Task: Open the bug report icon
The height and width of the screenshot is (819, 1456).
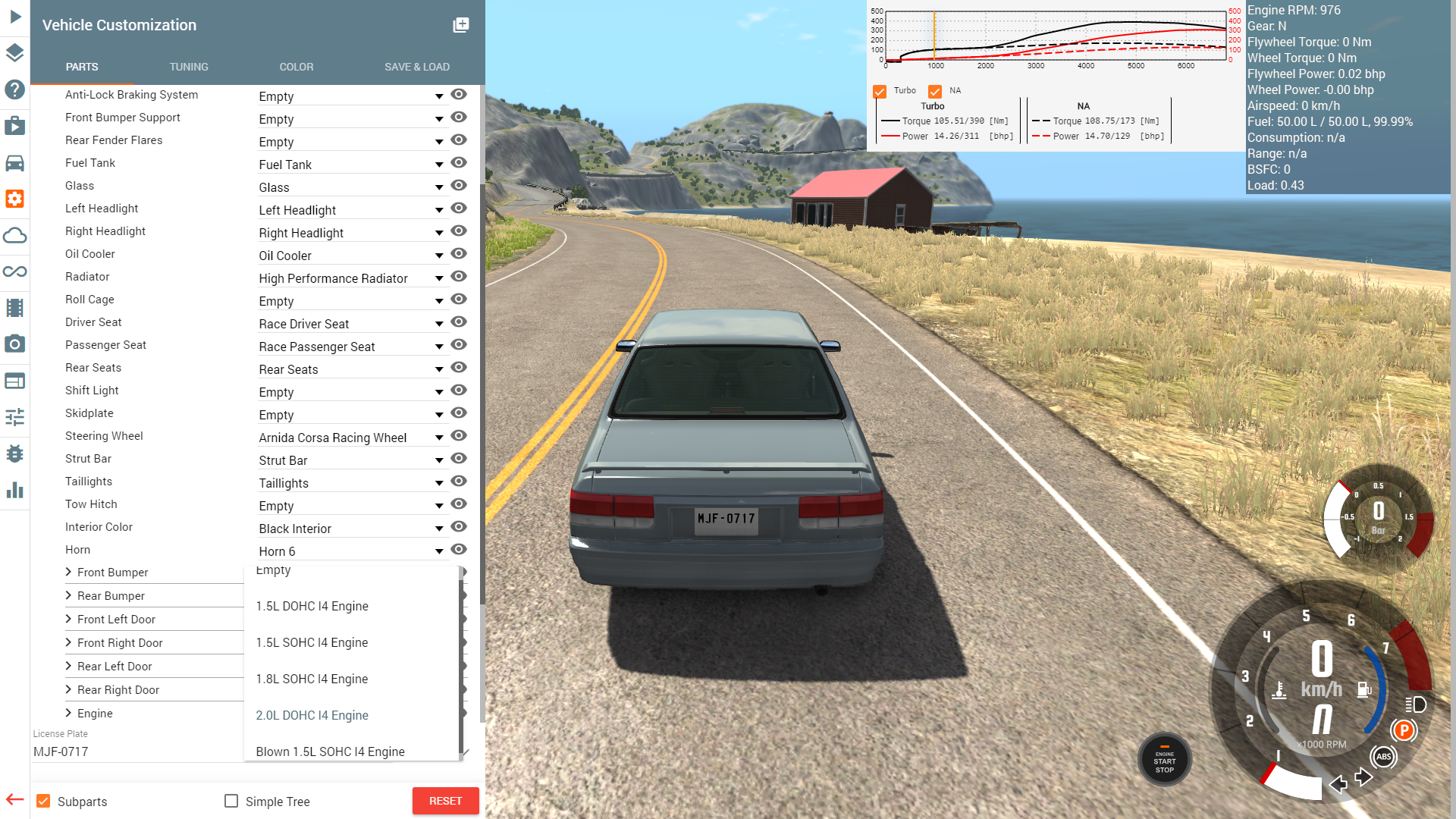Action: (x=15, y=453)
